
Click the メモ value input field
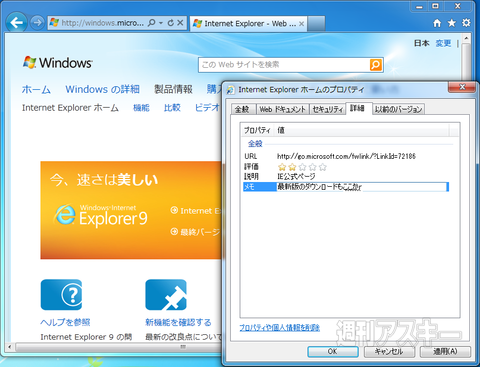point(362,187)
